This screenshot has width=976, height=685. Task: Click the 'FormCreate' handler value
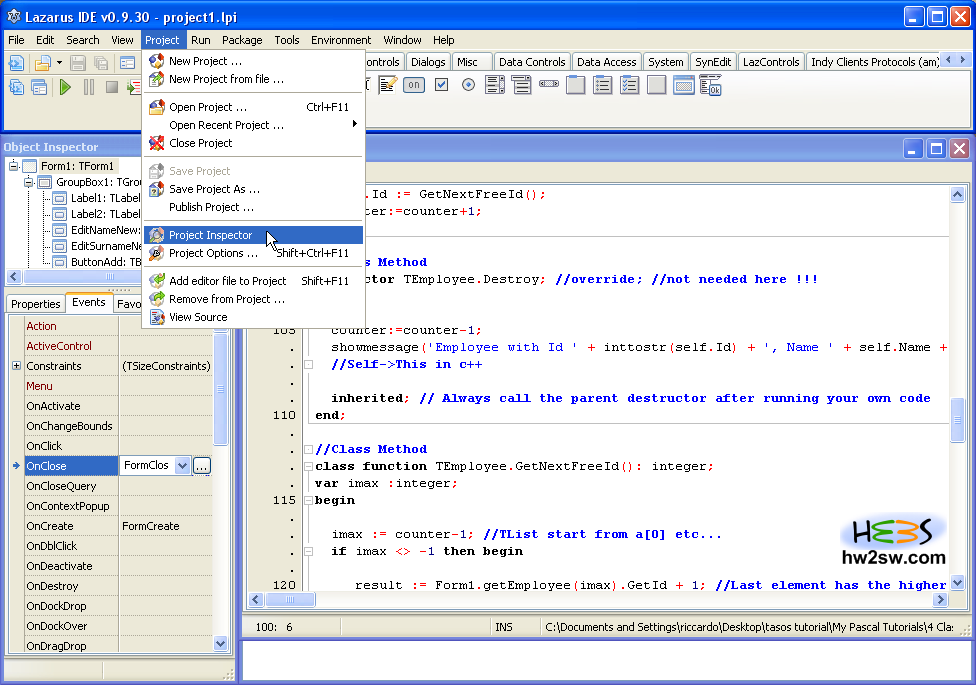point(151,526)
